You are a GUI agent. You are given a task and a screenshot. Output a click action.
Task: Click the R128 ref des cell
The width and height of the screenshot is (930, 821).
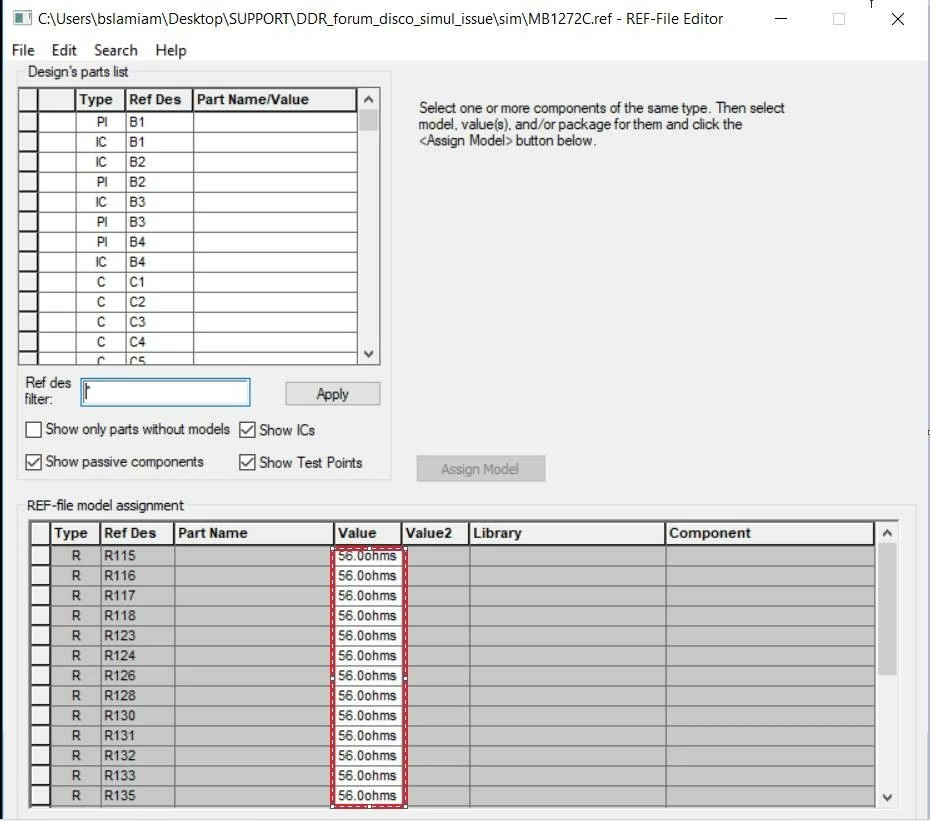137,695
